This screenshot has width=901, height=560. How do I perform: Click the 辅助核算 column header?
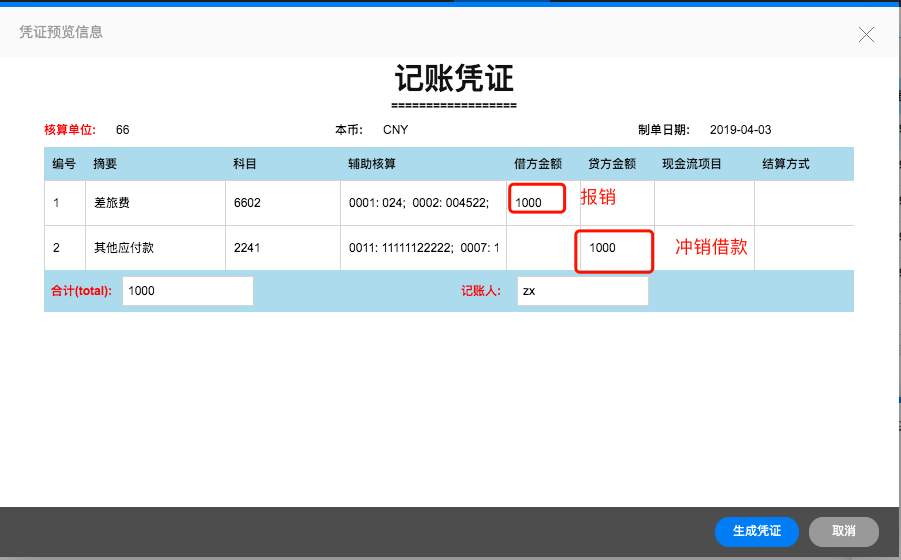pyautogui.click(x=372, y=164)
